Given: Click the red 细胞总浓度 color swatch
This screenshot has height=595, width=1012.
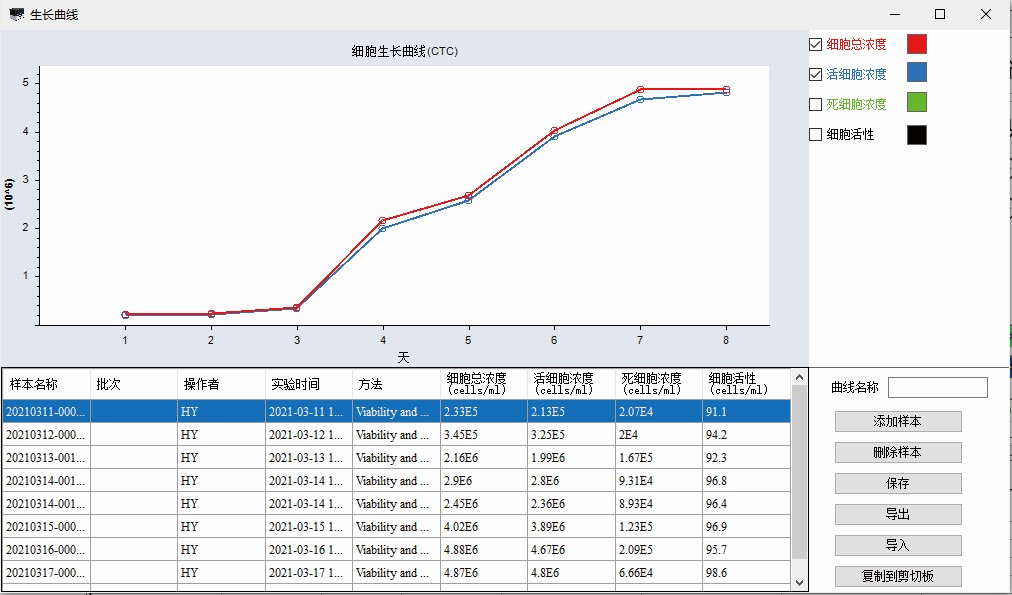Looking at the screenshot, I should point(916,44).
